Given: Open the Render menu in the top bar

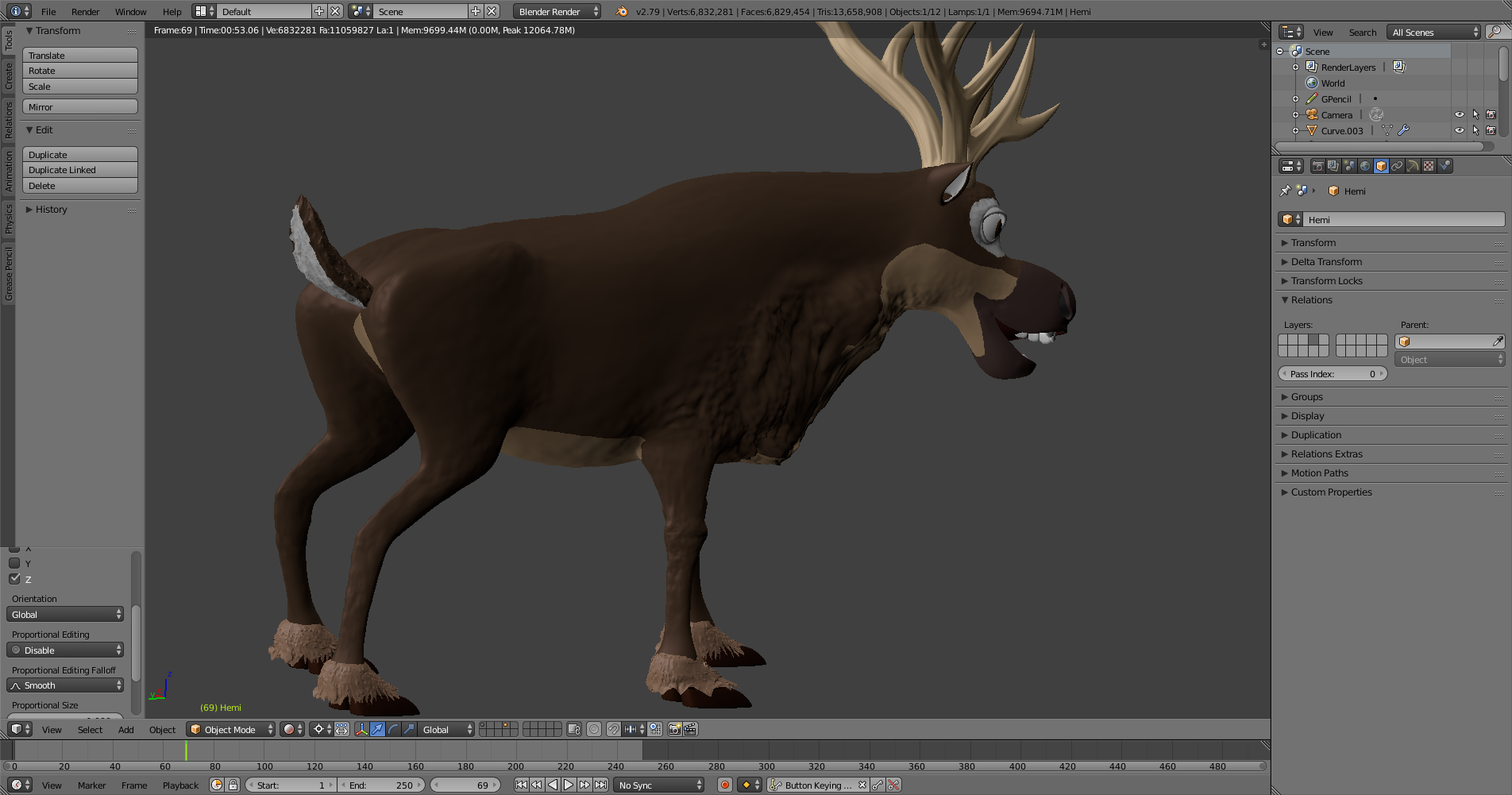Looking at the screenshot, I should 85,11.
